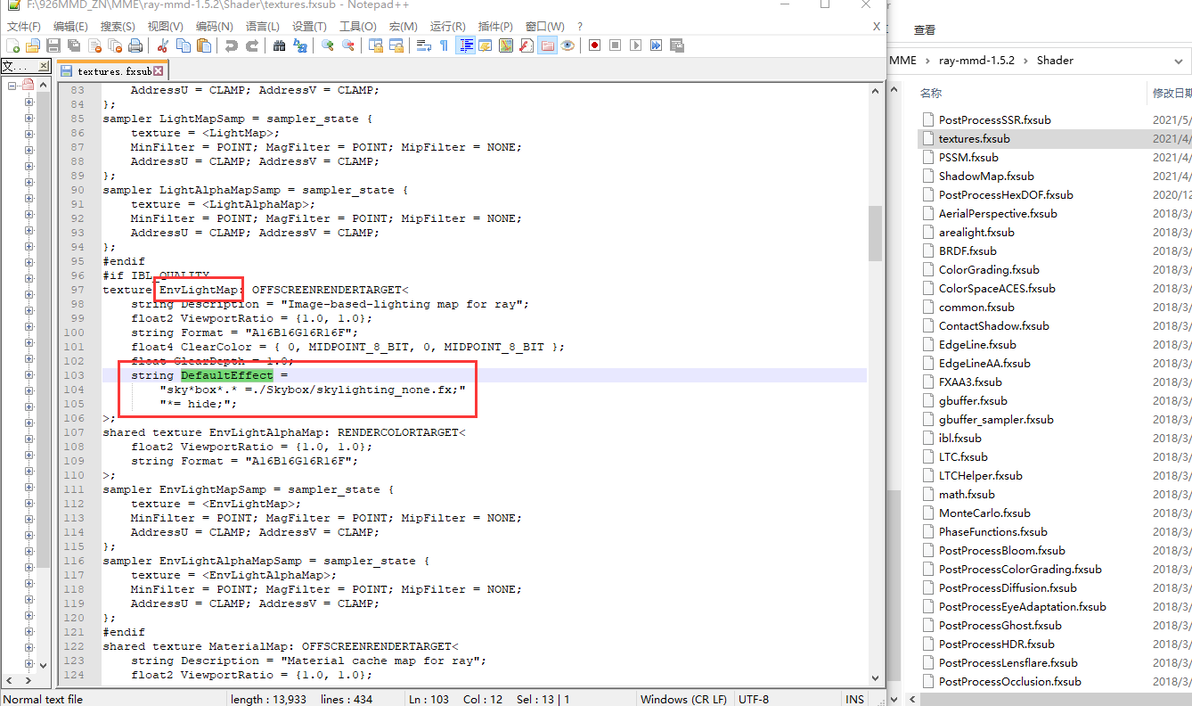Sort Explorer files by 名称 column

tap(930, 93)
